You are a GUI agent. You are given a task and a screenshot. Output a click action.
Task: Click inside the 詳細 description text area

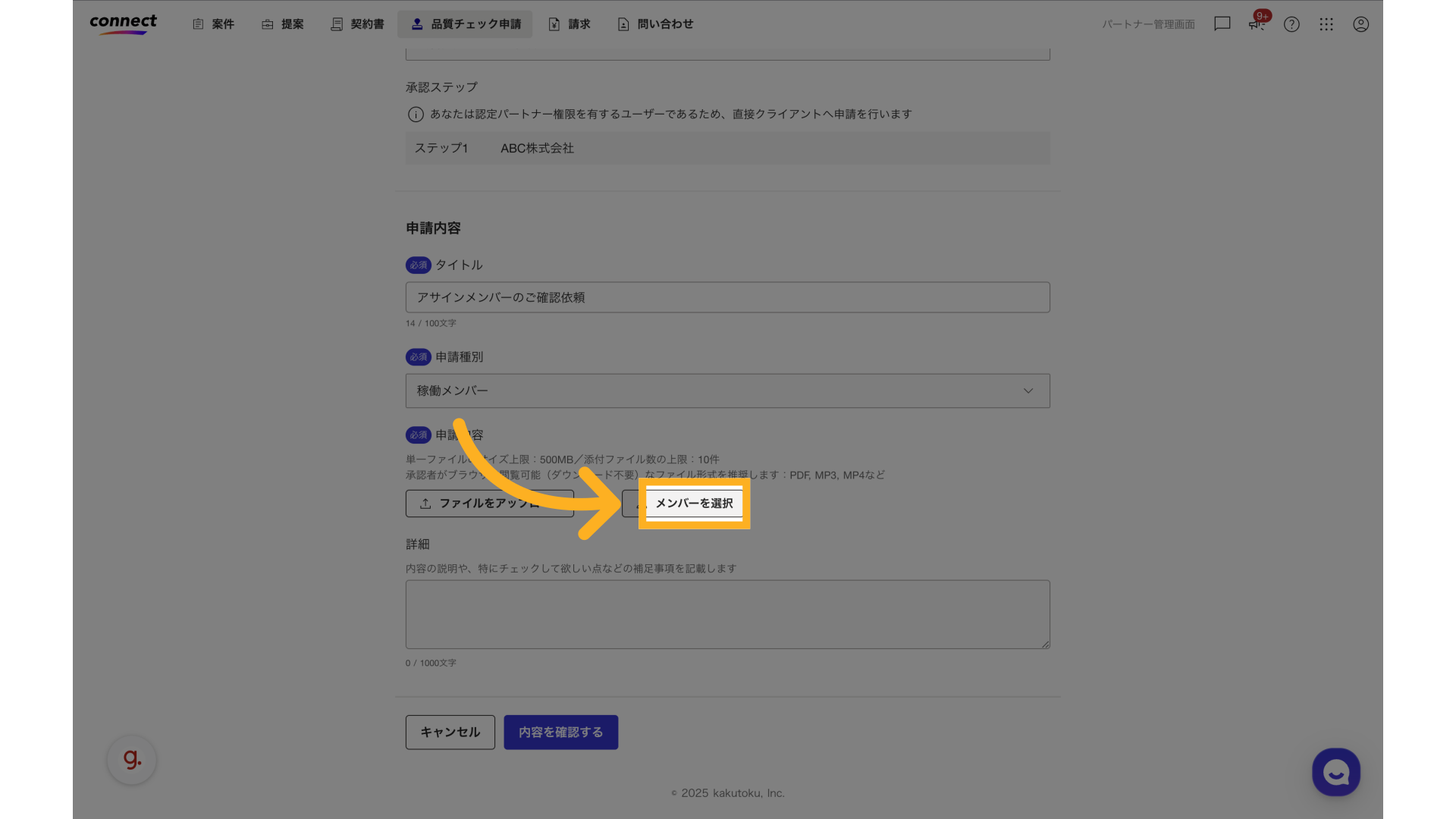(727, 614)
